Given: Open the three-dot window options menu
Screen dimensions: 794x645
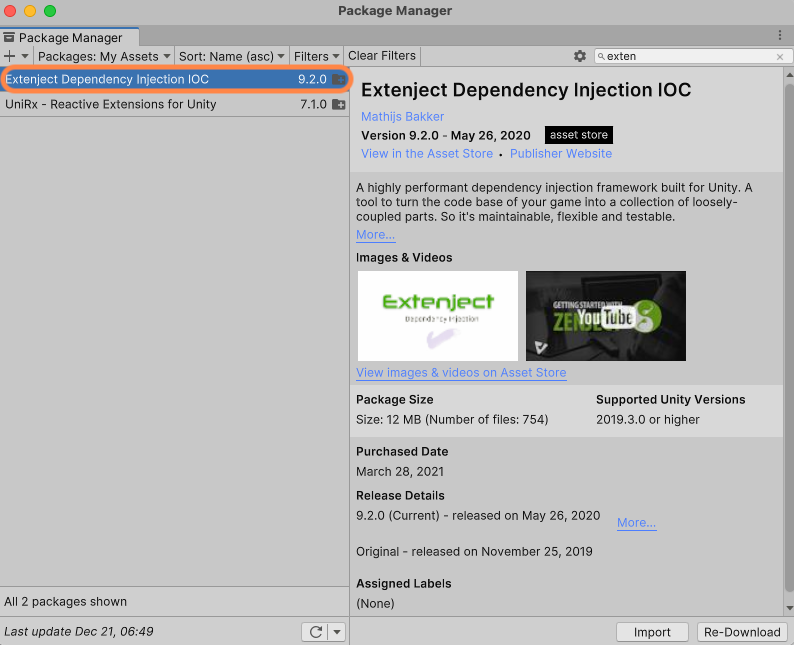Looking at the screenshot, I should [780, 35].
